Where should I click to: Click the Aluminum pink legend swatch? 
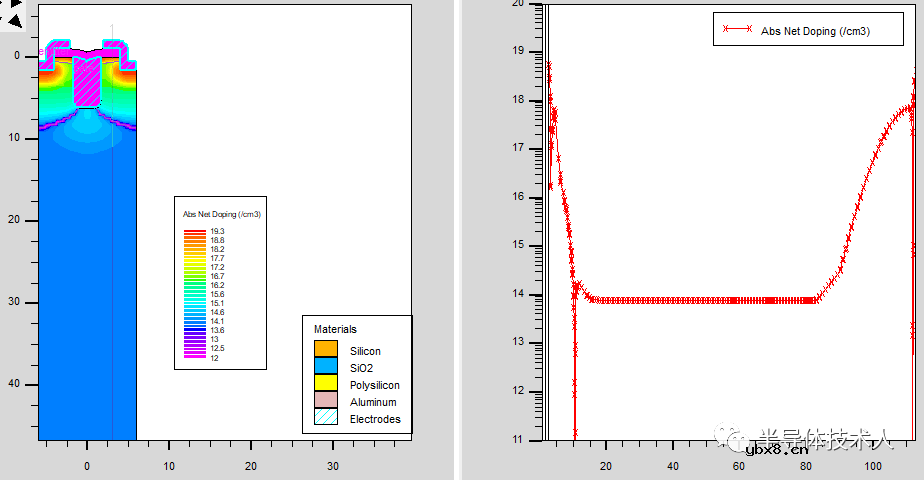(x=326, y=401)
